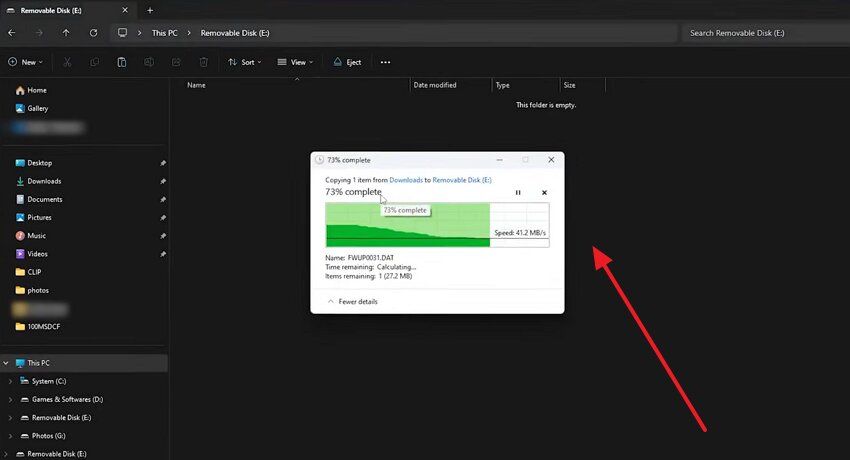This screenshot has height=460, width=850.
Task: Go back using the back arrow
Action: coord(11,33)
